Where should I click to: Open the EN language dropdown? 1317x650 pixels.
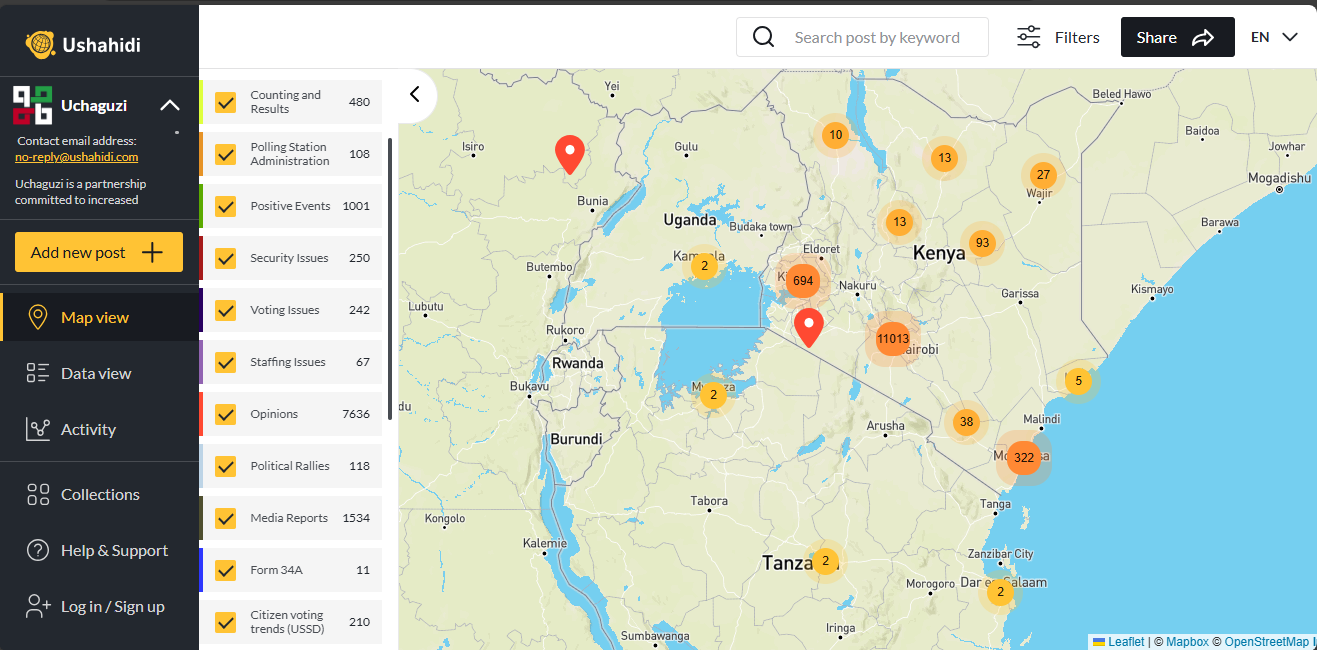pos(1274,37)
